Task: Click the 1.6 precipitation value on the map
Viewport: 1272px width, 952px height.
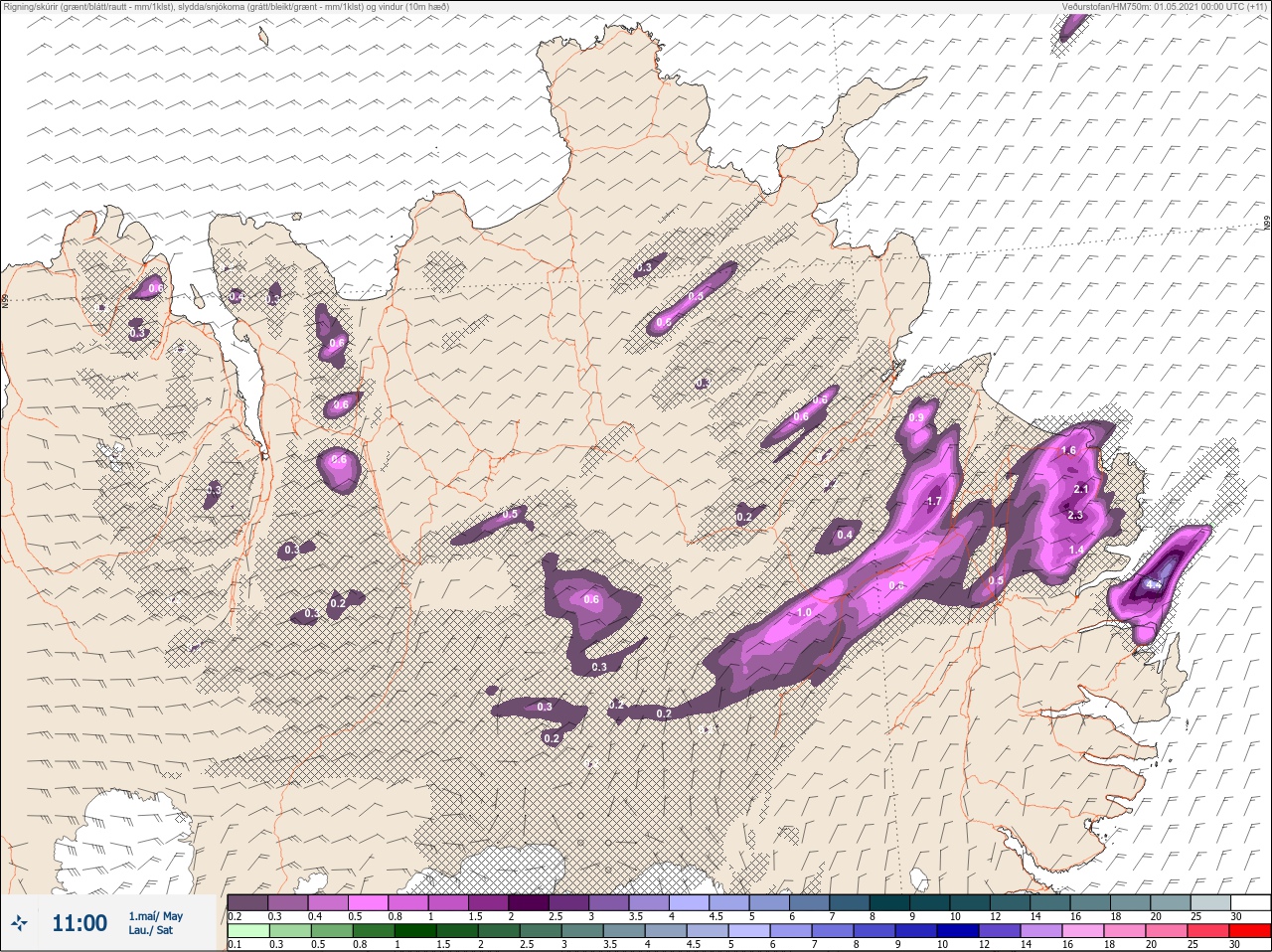Action: (x=1068, y=450)
